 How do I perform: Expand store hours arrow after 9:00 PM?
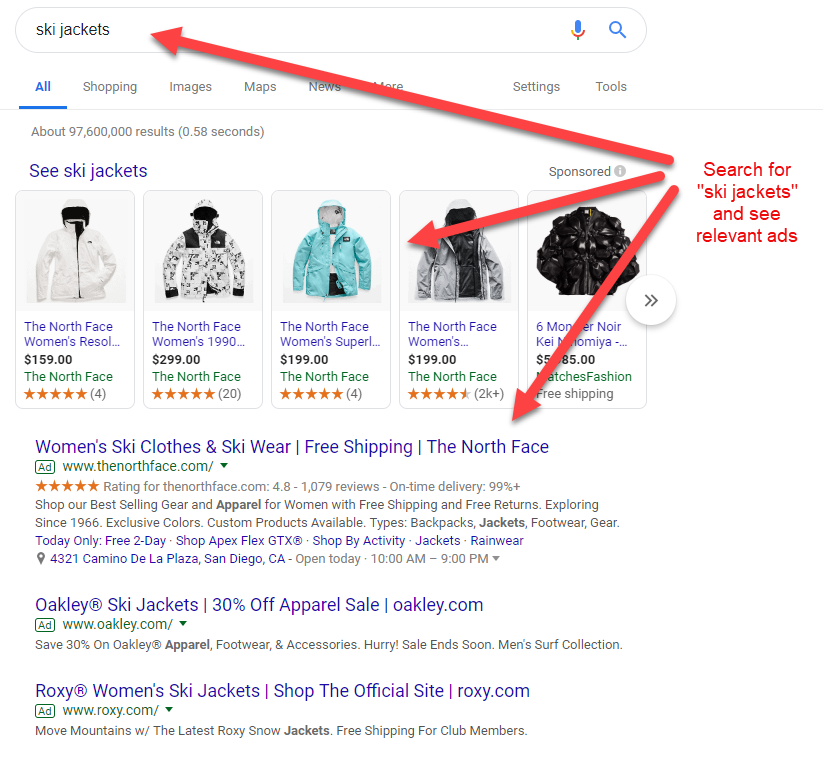tap(496, 559)
